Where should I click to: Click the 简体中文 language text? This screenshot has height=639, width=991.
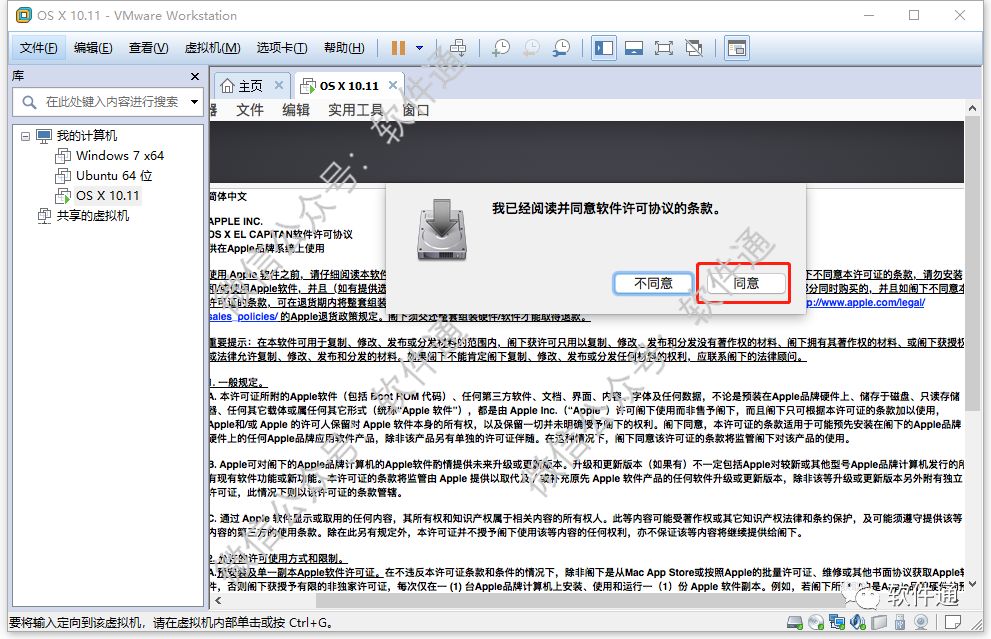pos(228,197)
